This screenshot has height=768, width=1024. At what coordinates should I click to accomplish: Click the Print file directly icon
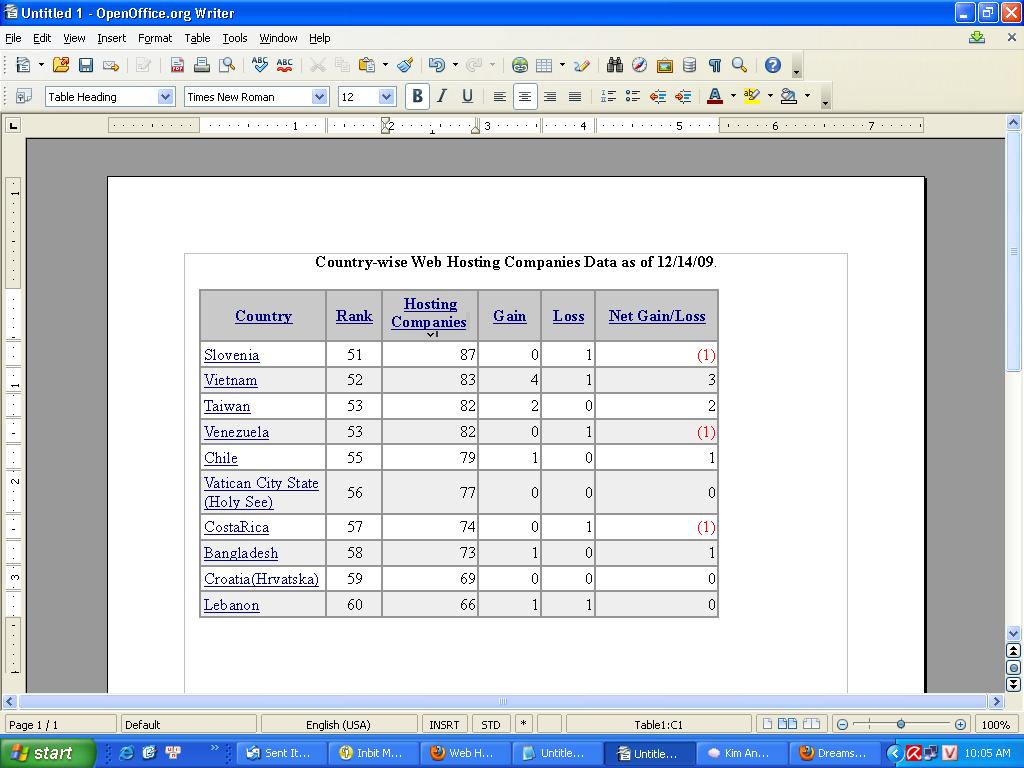pyautogui.click(x=202, y=65)
